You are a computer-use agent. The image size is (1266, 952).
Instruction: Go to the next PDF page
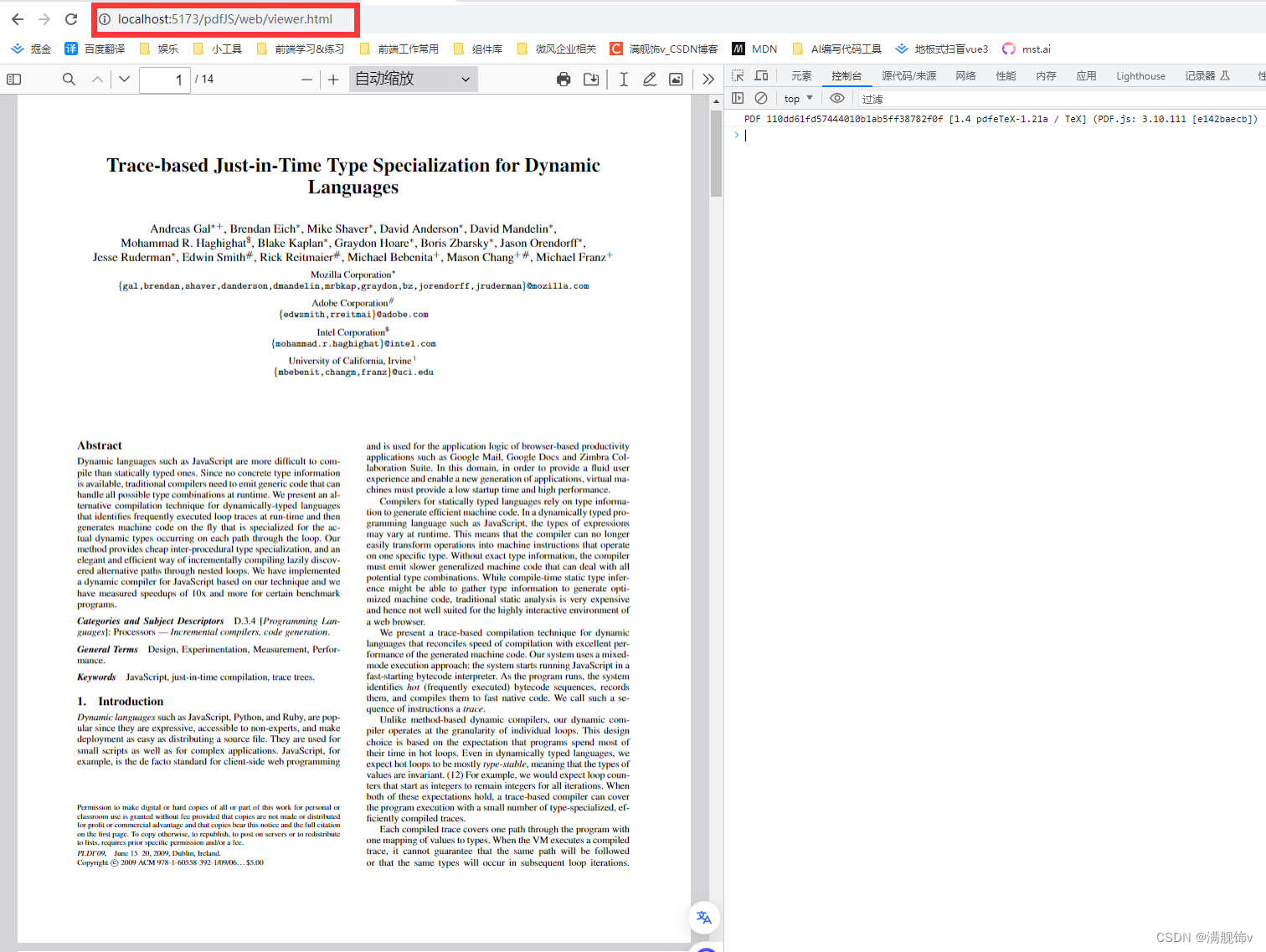123,79
